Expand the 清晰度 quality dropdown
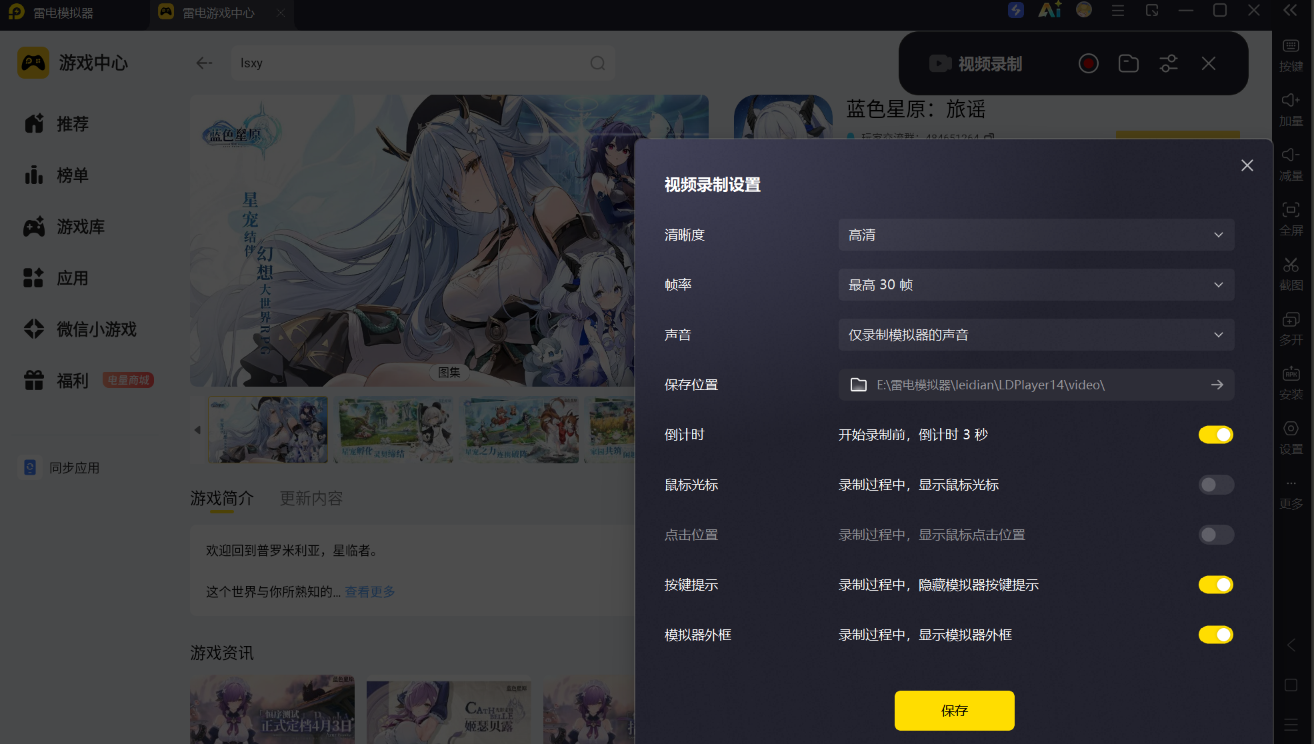Screen dimensions: 1314x744 1036,235
